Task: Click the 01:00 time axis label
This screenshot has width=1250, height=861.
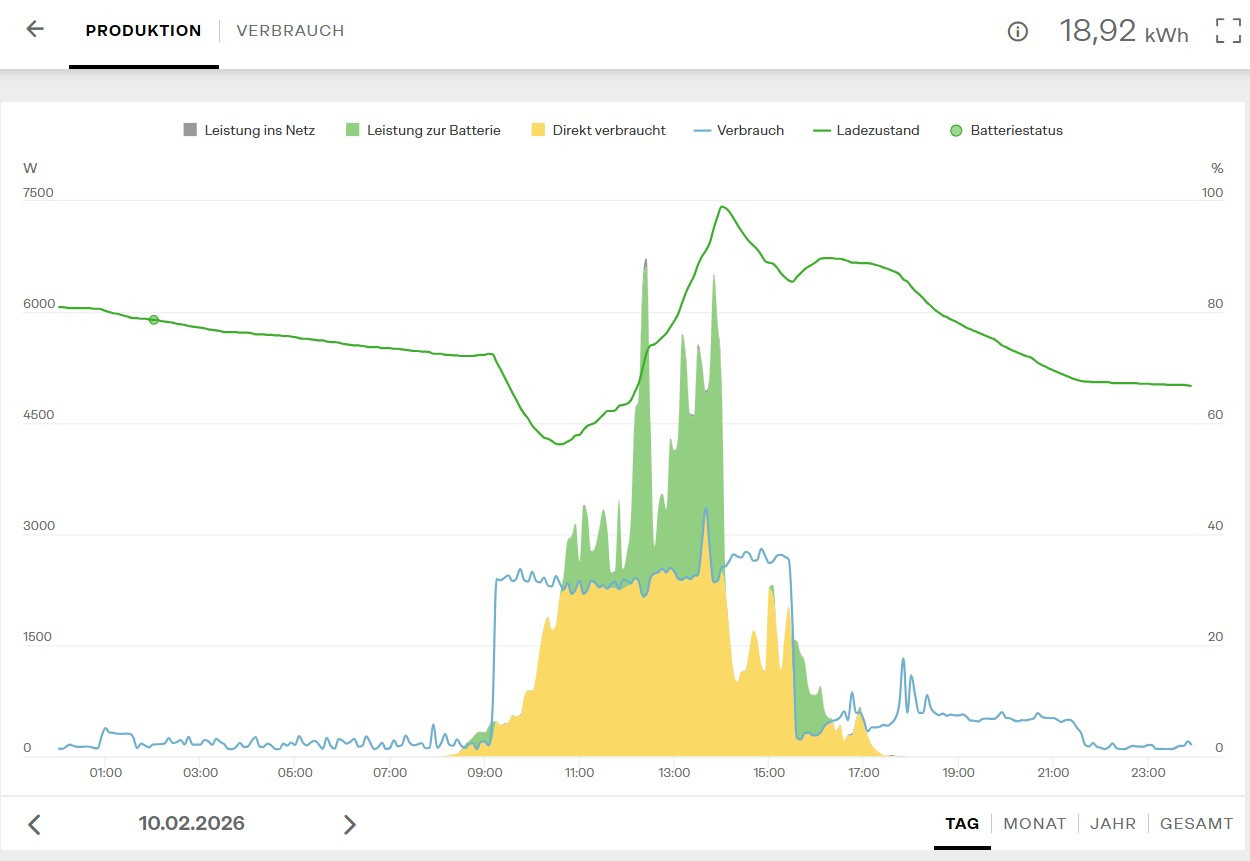Action: (106, 773)
